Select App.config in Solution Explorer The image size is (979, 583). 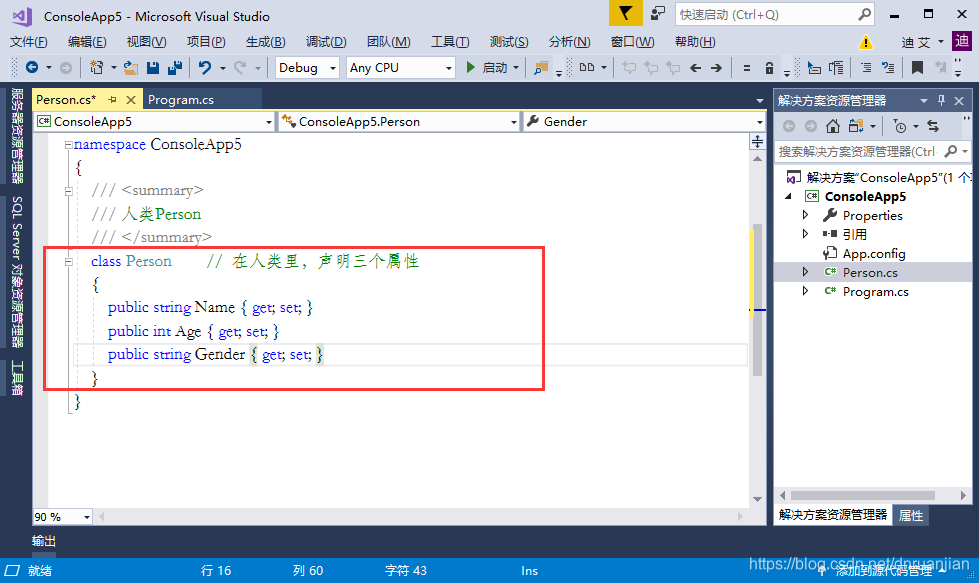click(873, 253)
